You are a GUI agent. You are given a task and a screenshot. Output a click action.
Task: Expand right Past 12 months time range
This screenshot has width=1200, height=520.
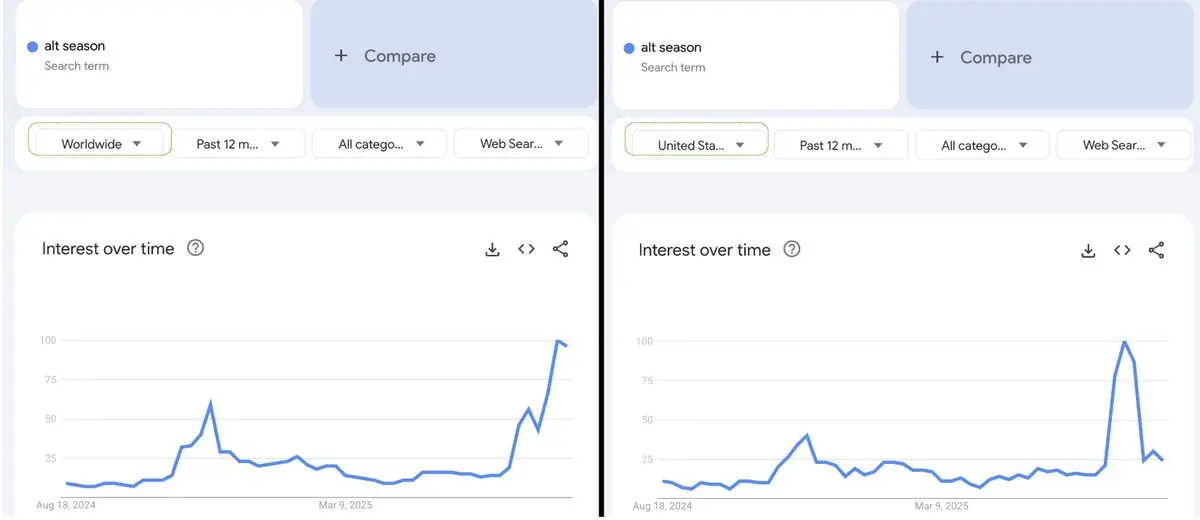841,145
